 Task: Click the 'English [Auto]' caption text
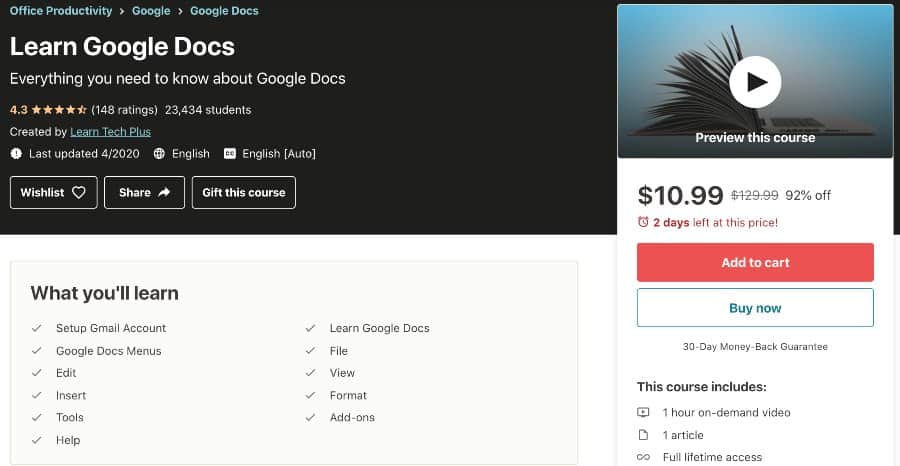pyautogui.click(x=279, y=154)
